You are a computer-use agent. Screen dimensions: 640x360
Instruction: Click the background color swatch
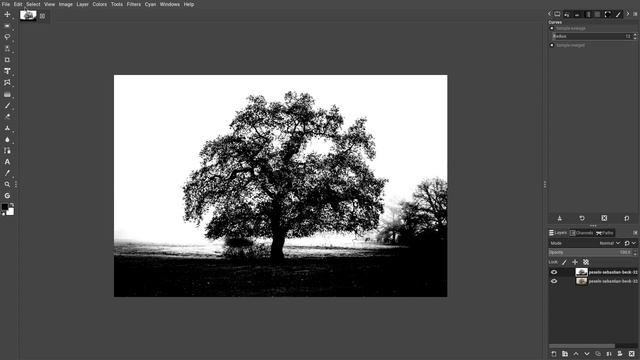(10, 212)
